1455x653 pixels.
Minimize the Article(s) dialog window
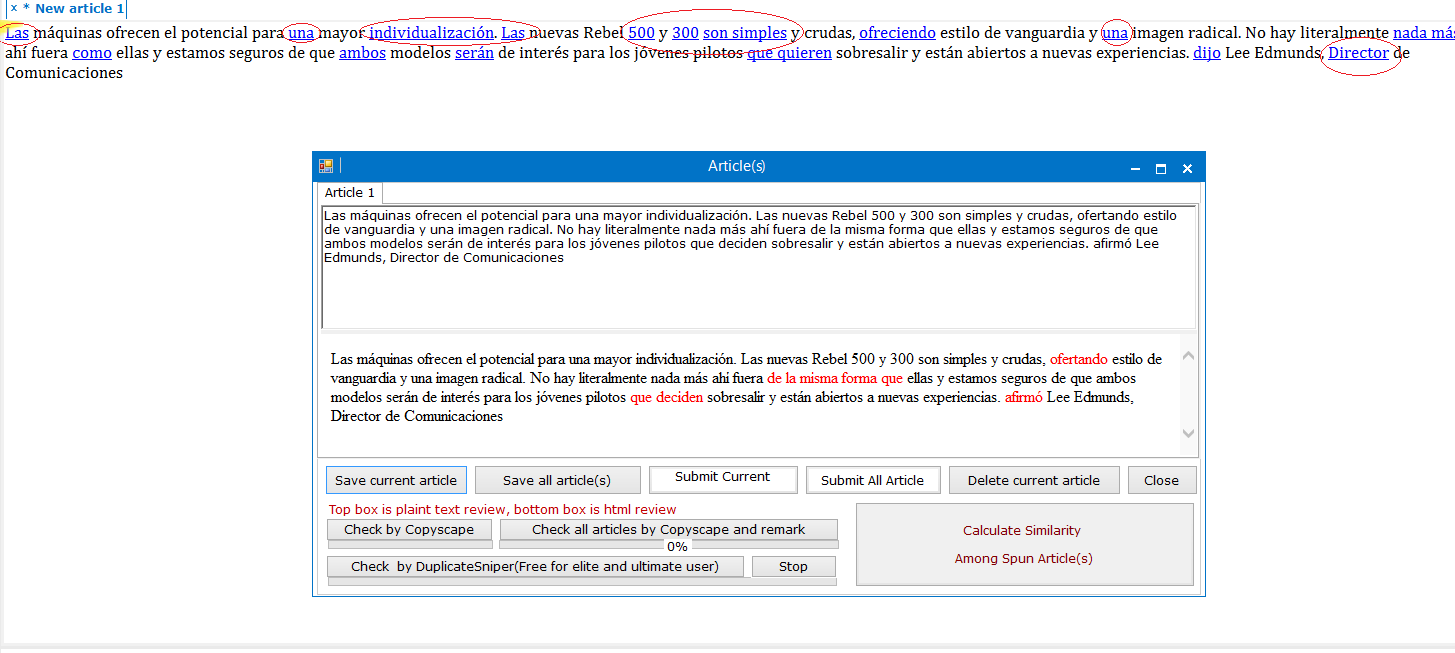1134,169
